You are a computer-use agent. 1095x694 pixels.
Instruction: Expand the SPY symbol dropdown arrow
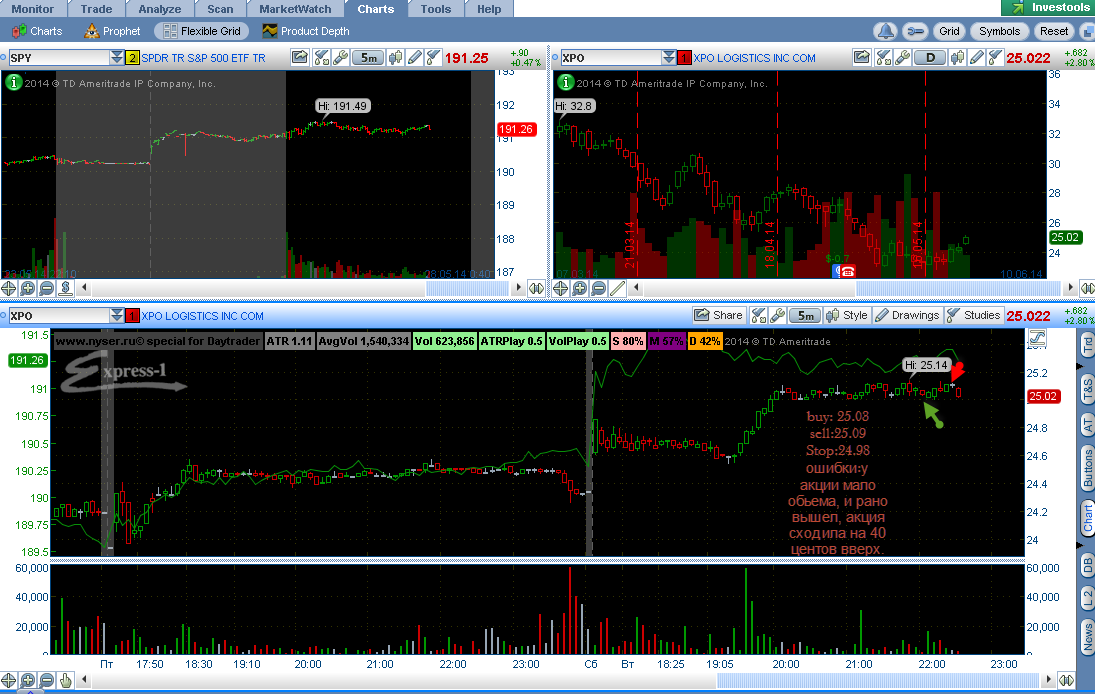click(116, 57)
